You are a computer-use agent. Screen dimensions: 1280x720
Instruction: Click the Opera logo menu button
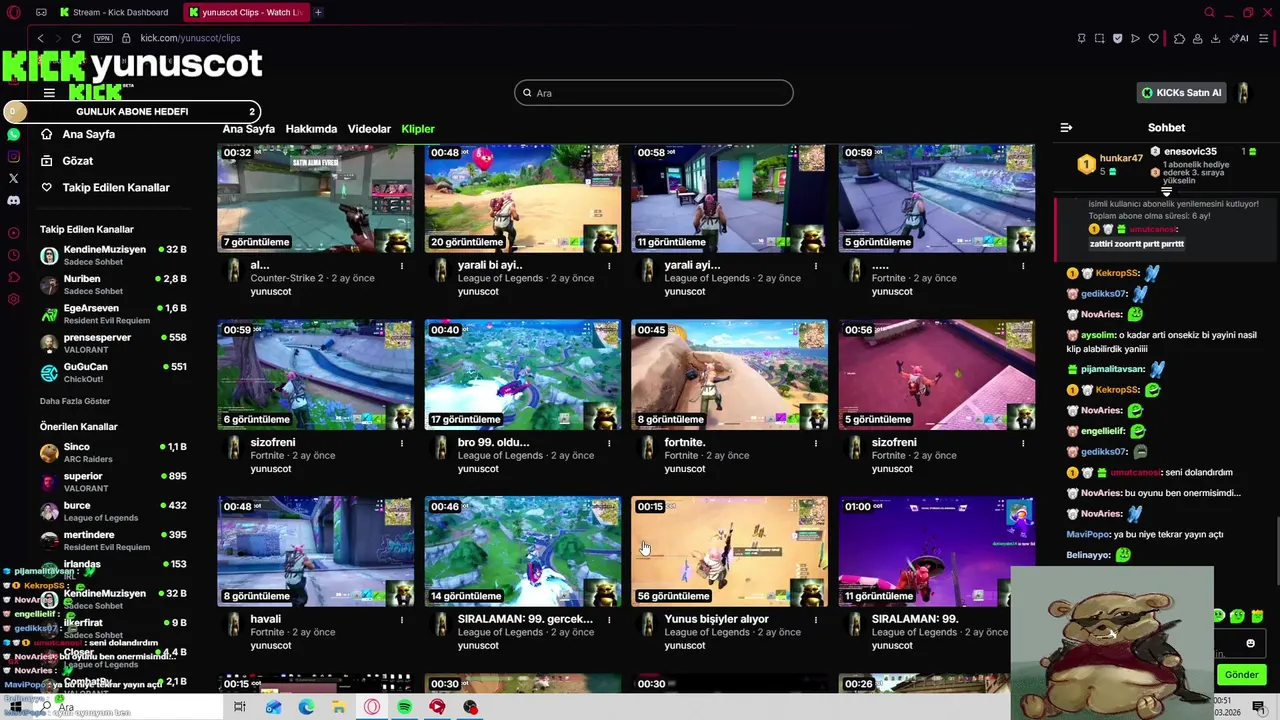(13, 12)
